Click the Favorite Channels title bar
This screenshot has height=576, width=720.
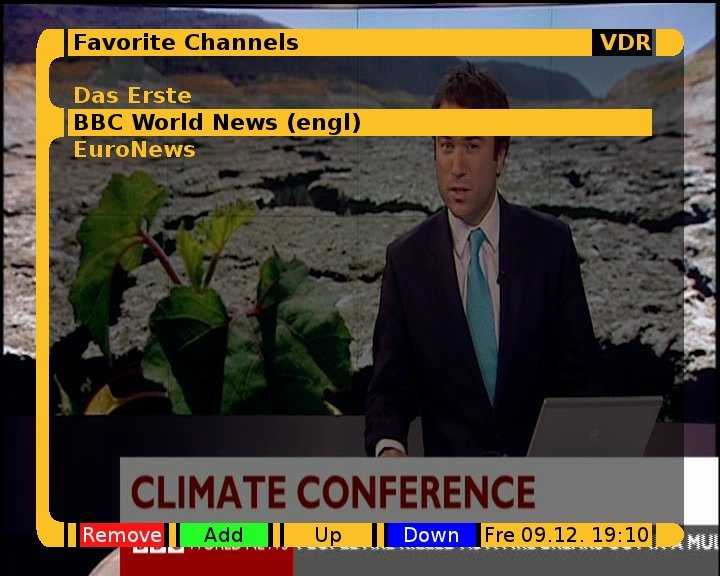pyautogui.click(x=330, y=42)
